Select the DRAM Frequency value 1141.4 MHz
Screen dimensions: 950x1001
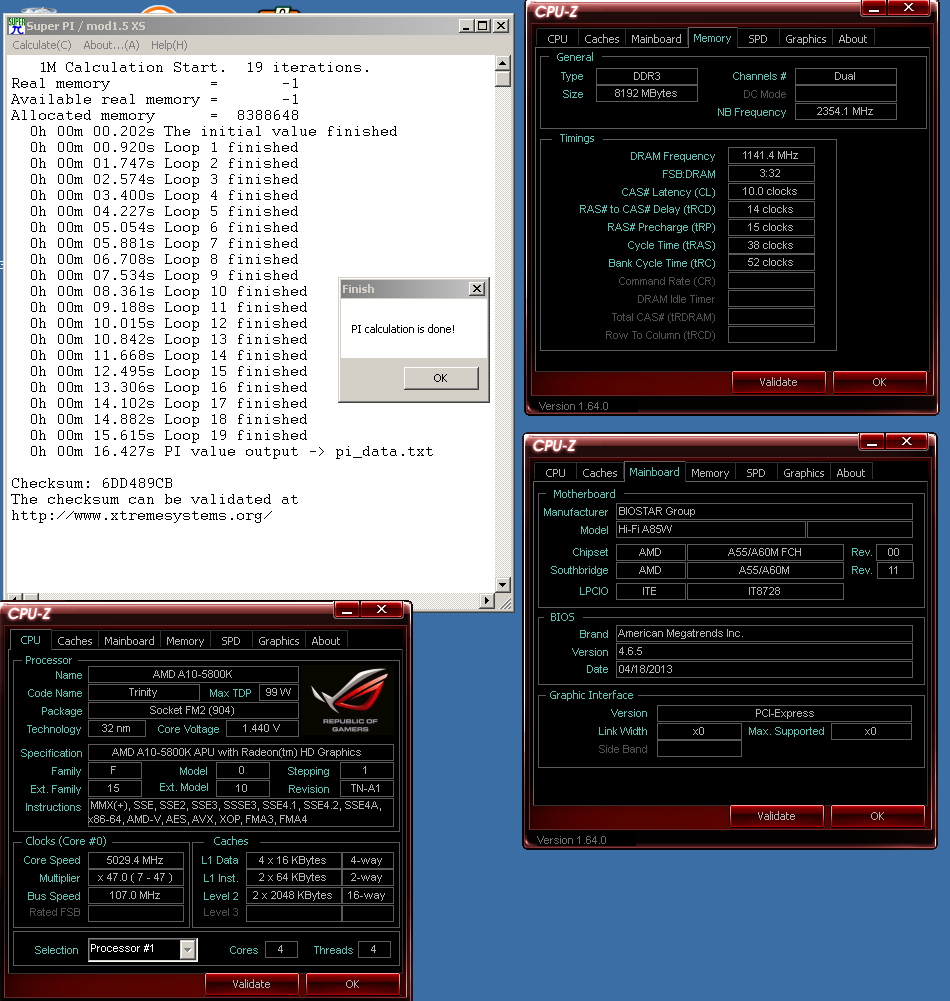point(771,155)
